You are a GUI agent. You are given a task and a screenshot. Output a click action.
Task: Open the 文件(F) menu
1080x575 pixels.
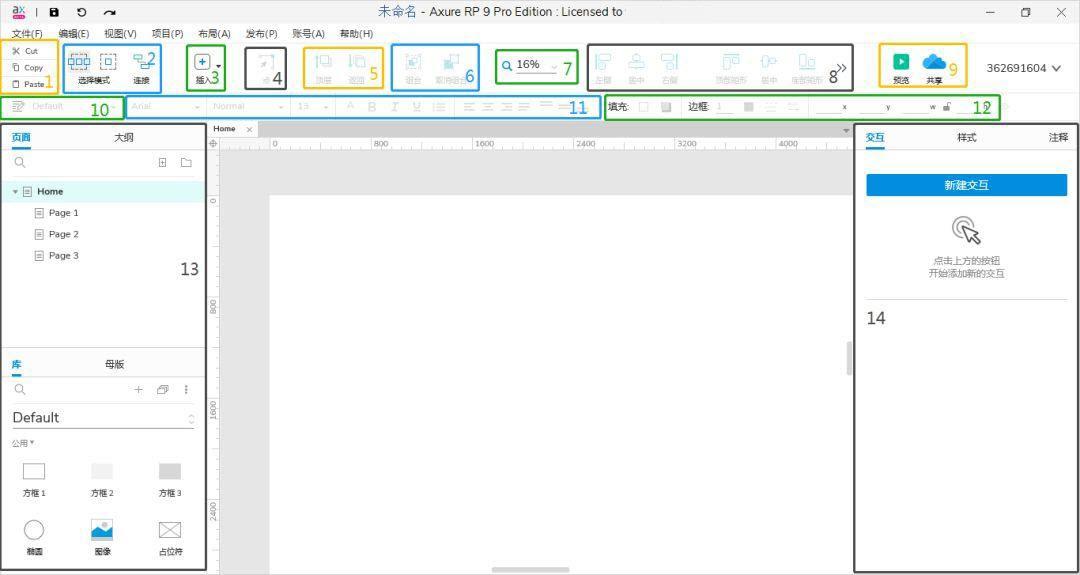(27, 33)
